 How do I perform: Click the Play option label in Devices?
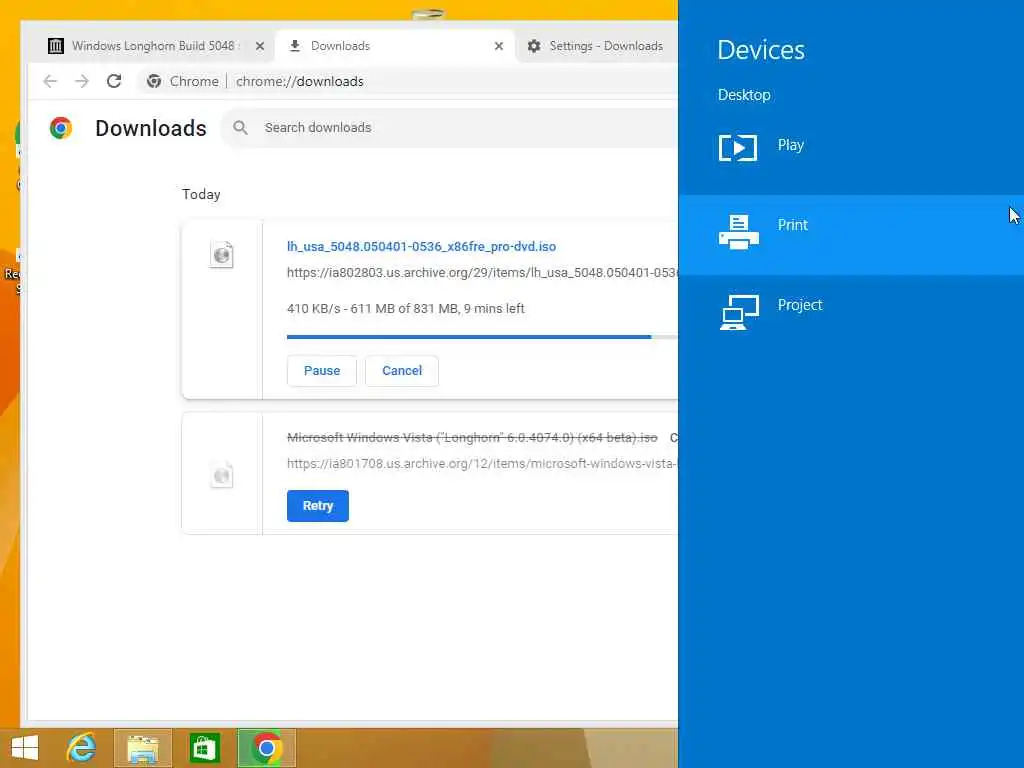click(x=790, y=145)
